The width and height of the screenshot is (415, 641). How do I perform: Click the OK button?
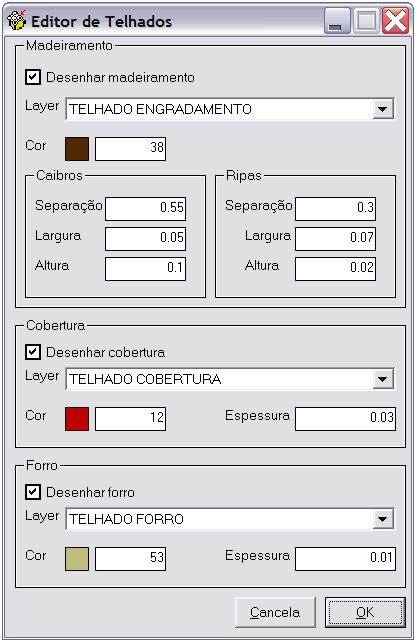[x=365, y=612]
